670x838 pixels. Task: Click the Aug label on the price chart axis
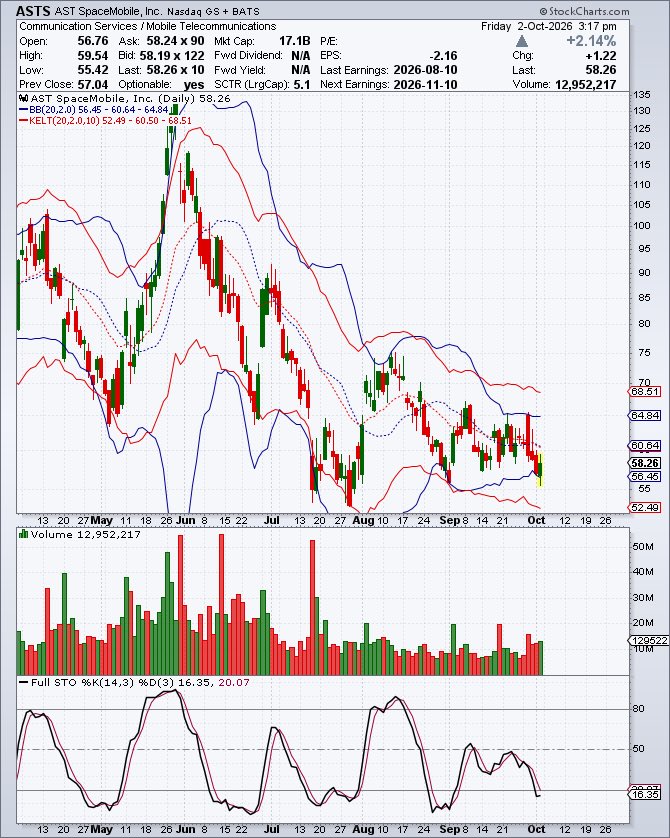pyautogui.click(x=363, y=520)
